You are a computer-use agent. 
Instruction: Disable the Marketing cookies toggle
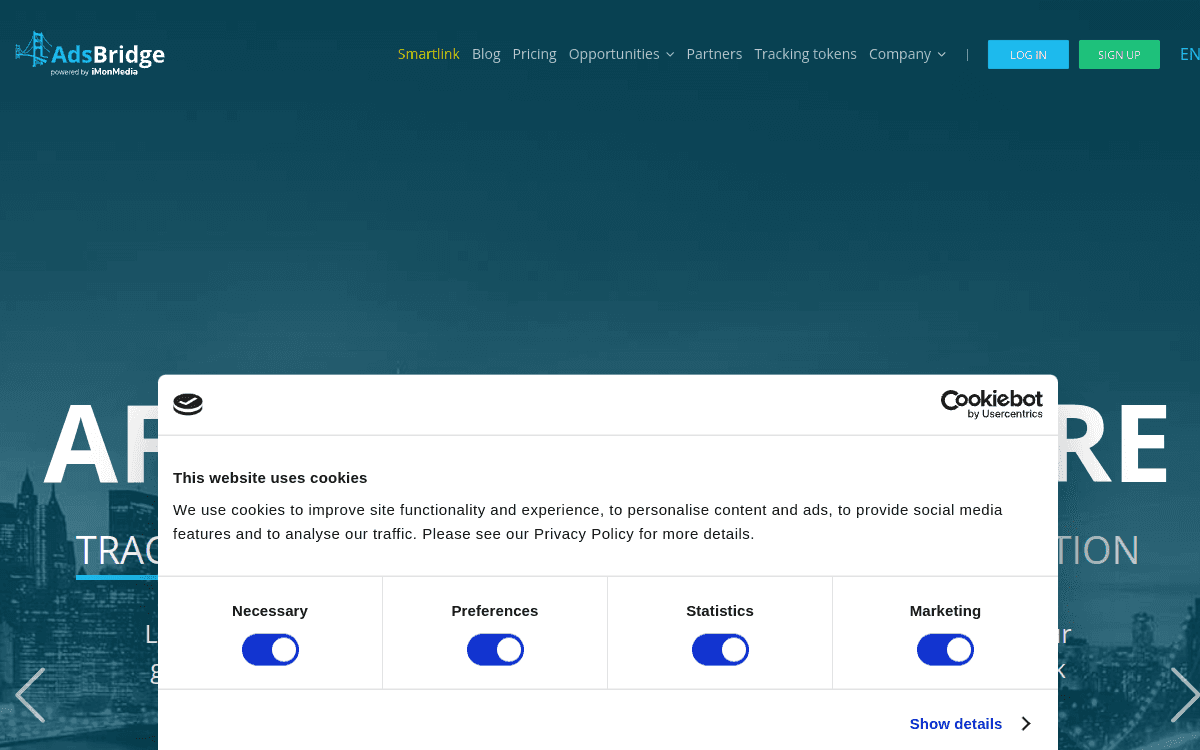pyautogui.click(x=945, y=649)
